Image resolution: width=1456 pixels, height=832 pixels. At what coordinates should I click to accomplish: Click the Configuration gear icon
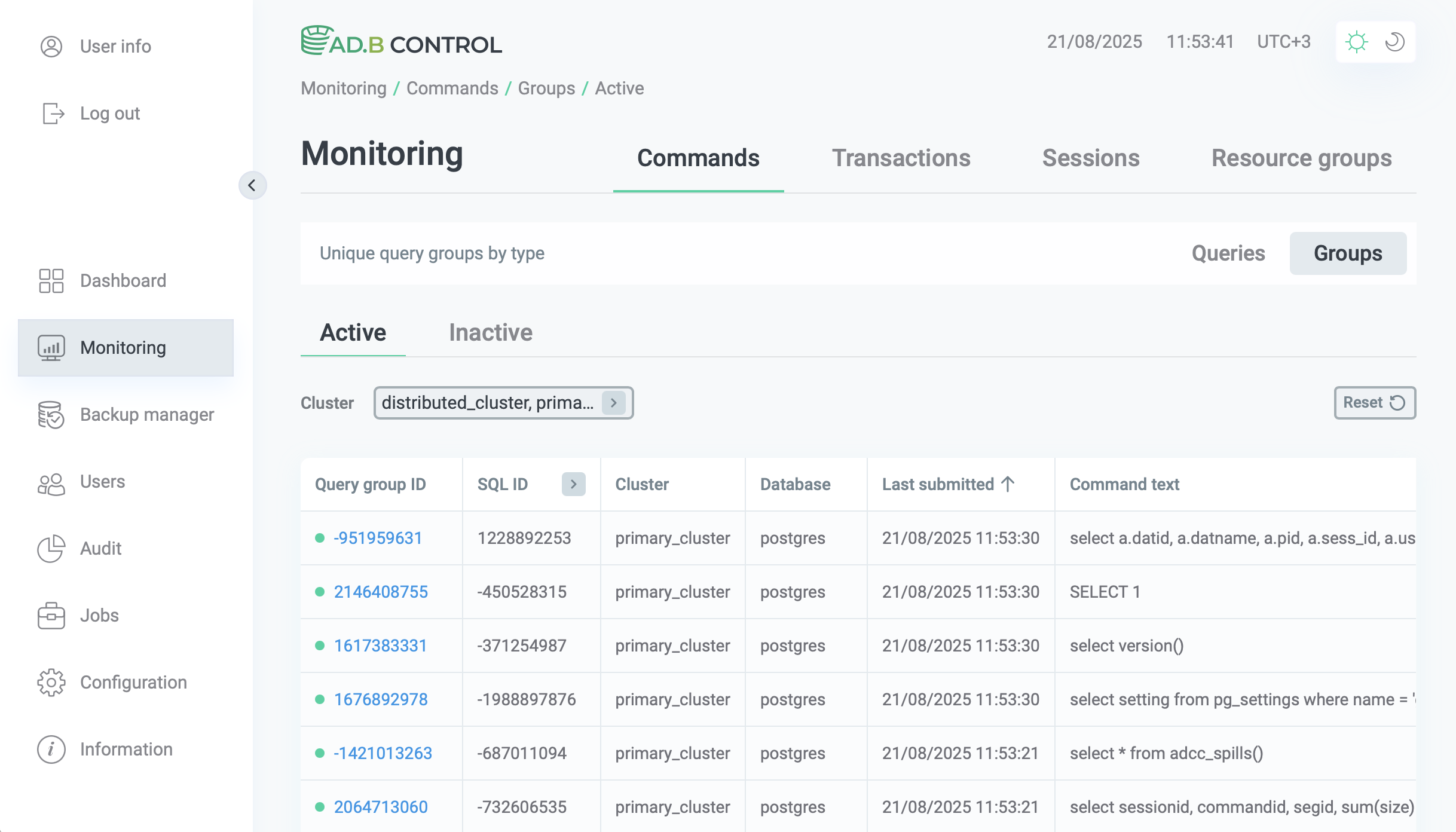51,683
